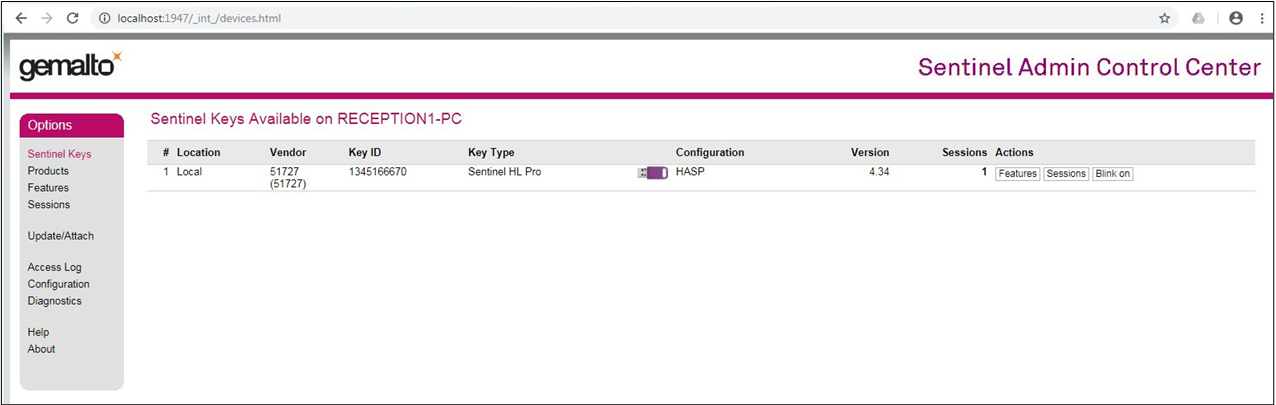Open Diagnostics from the sidebar
This screenshot has width=1276, height=405.
[55, 301]
